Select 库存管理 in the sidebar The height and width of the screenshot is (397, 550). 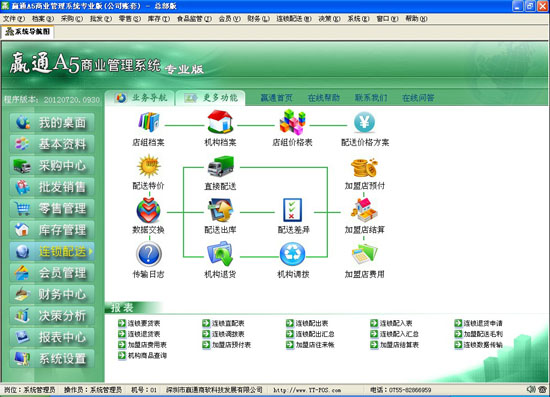pos(52,230)
